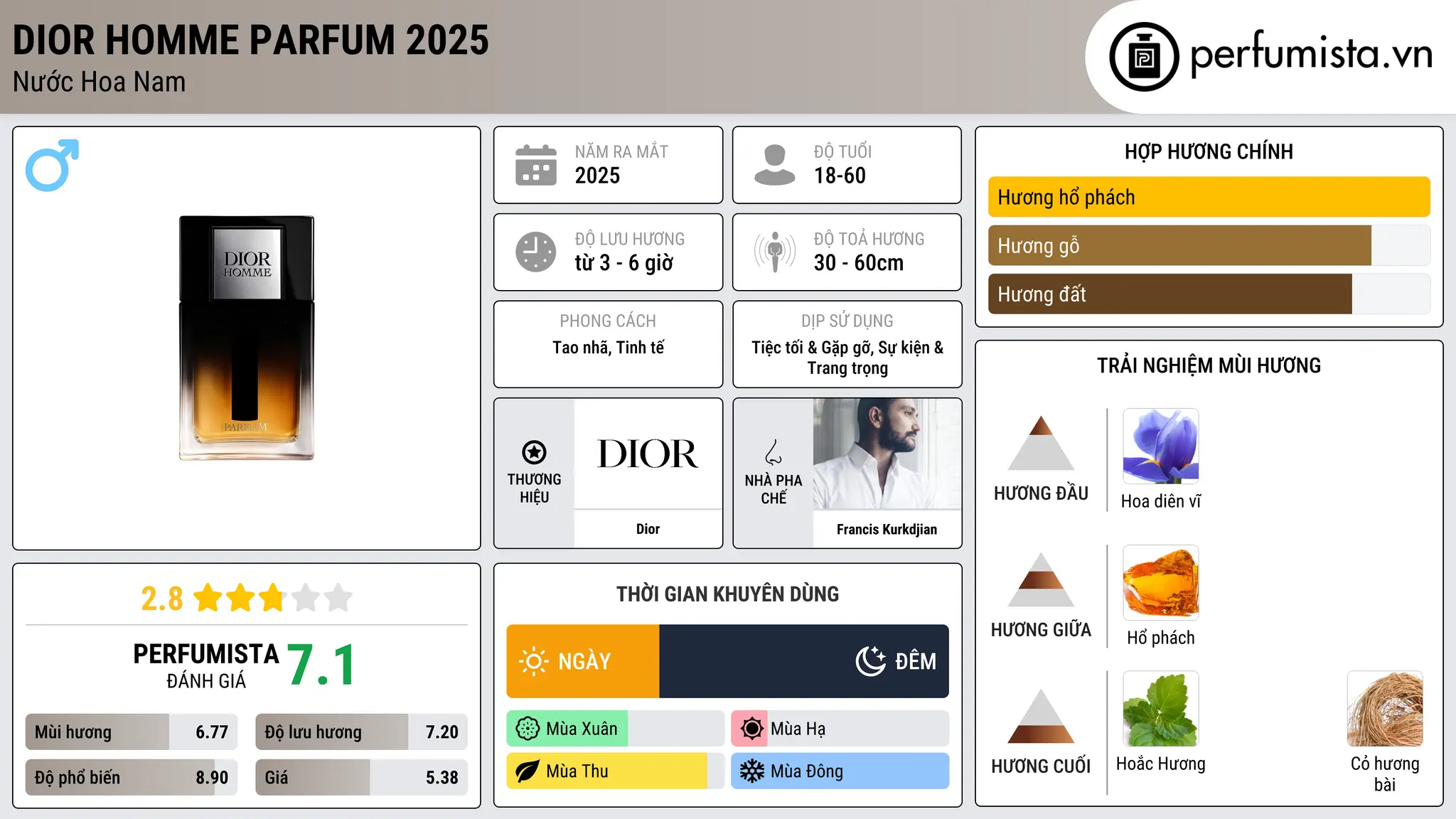Viewport: 1456px width, 819px height.
Task: Click the style text Tao nhã, Tinh tế
Action: pyautogui.click(x=609, y=348)
